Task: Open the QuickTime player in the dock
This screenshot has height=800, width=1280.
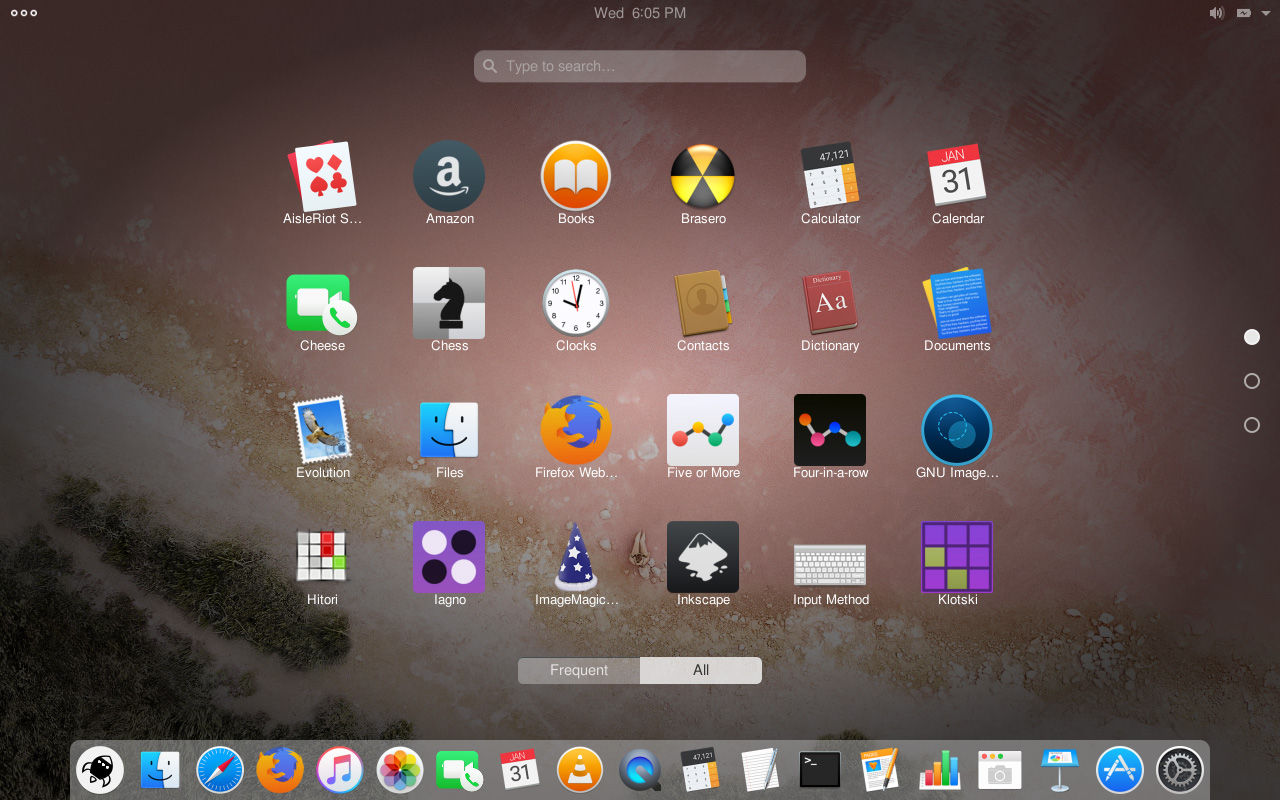Action: coord(640,770)
